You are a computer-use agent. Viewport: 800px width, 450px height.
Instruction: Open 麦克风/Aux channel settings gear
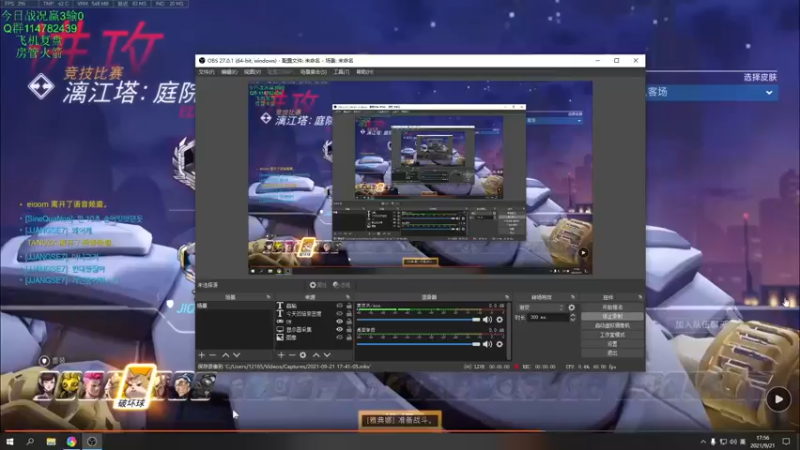[499, 320]
